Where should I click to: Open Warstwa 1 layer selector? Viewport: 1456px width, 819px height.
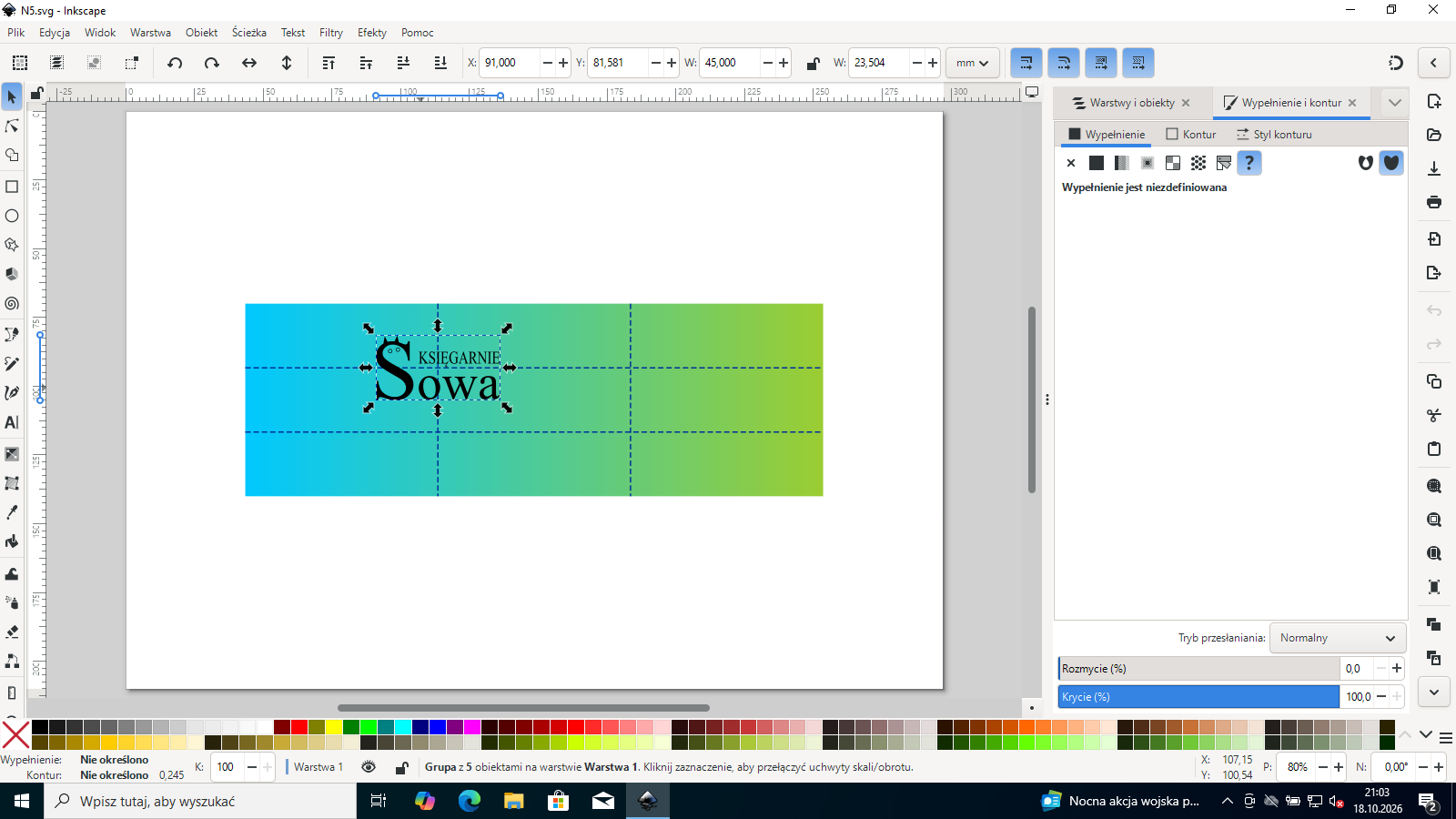click(x=318, y=767)
